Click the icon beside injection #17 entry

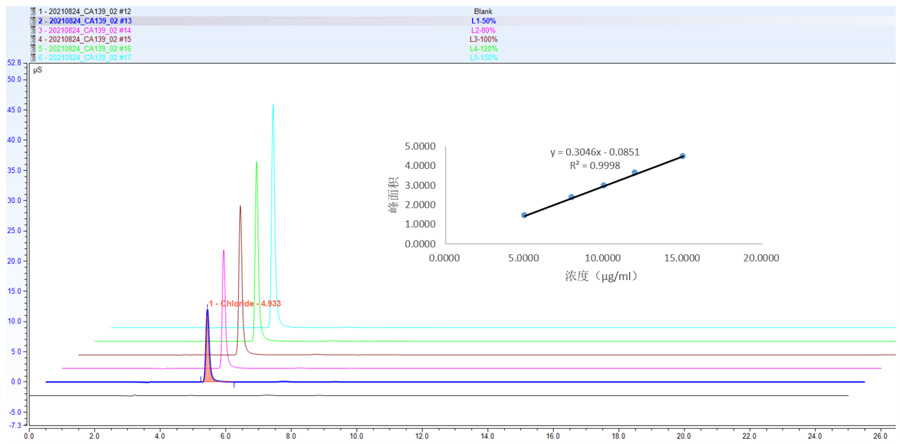pos(33,57)
